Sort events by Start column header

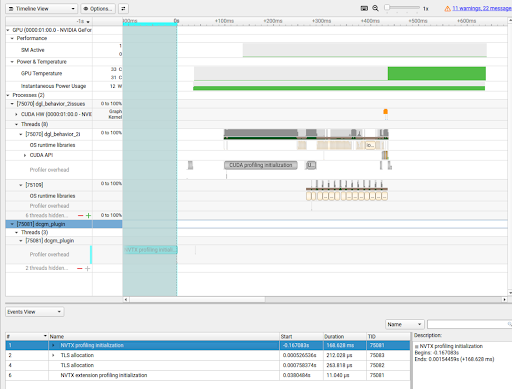click(x=301, y=336)
